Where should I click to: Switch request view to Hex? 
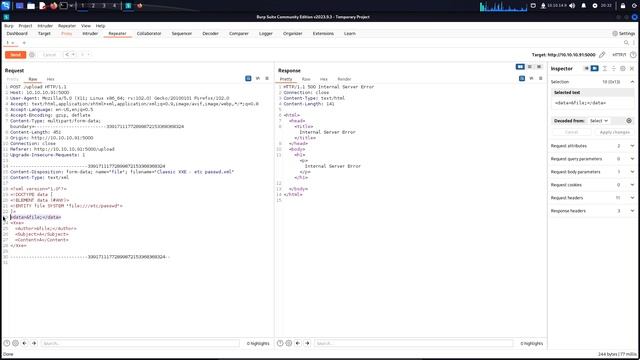50,79
